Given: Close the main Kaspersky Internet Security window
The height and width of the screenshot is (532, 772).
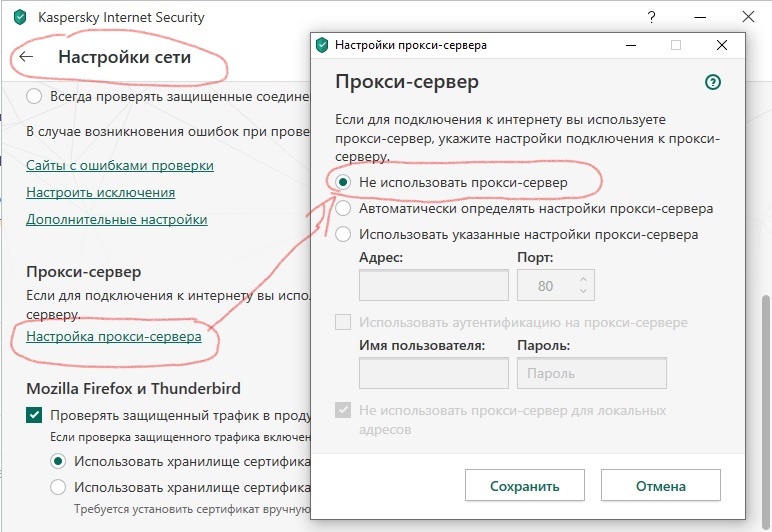Looking at the screenshot, I should pos(748,17).
